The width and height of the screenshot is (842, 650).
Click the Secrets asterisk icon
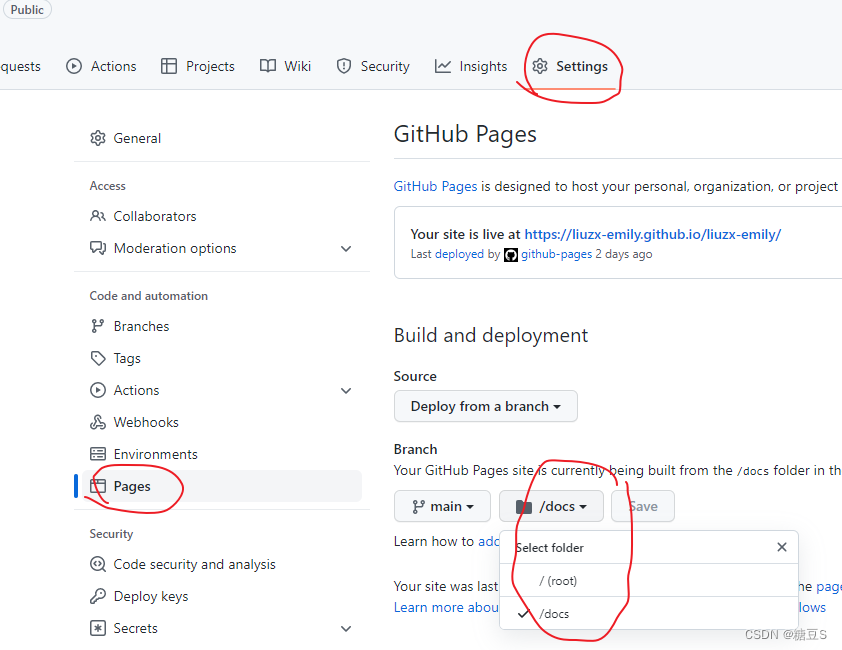click(x=98, y=628)
